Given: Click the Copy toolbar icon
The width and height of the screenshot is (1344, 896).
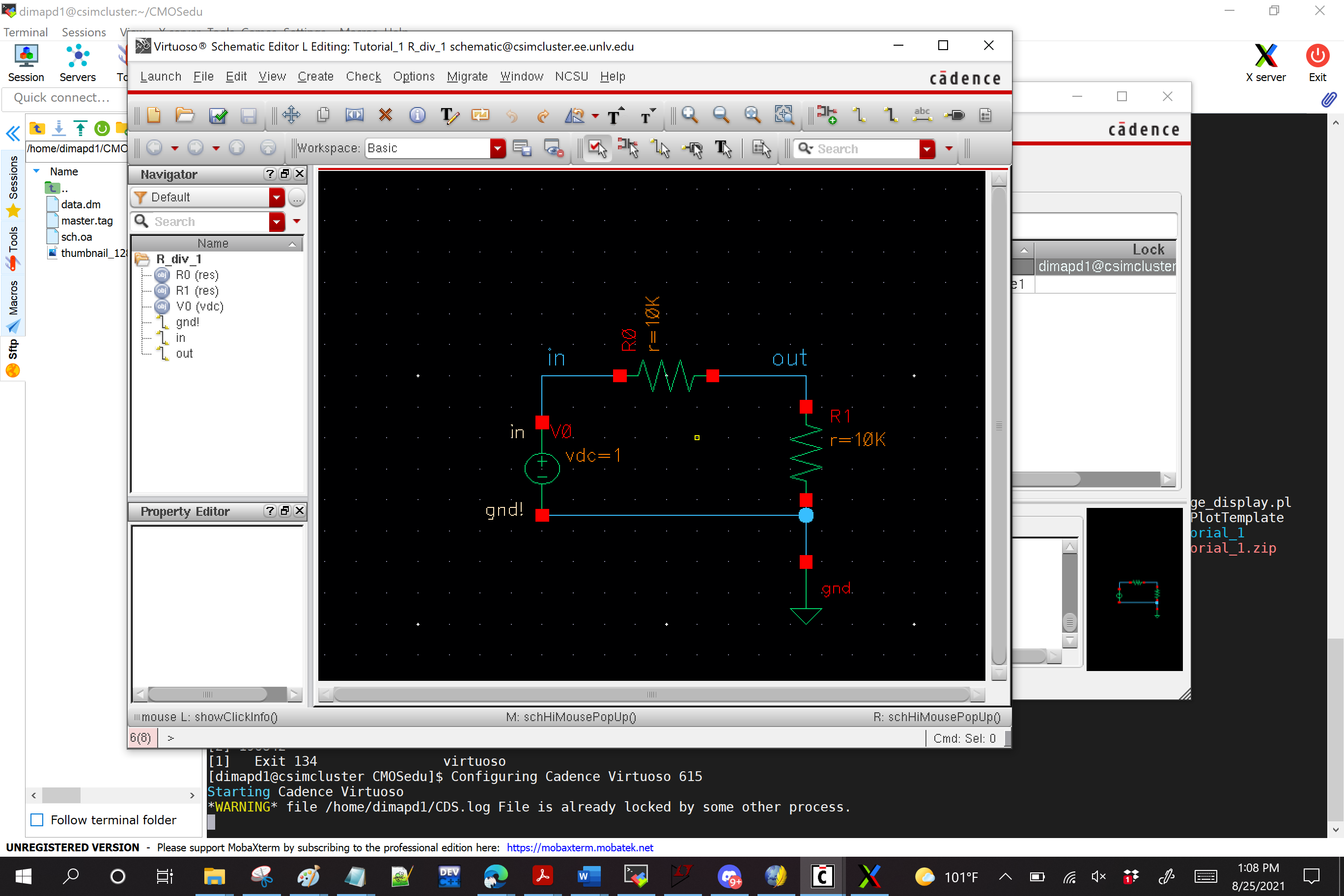Looking at the screenshot, I should [x=323, y=115].
